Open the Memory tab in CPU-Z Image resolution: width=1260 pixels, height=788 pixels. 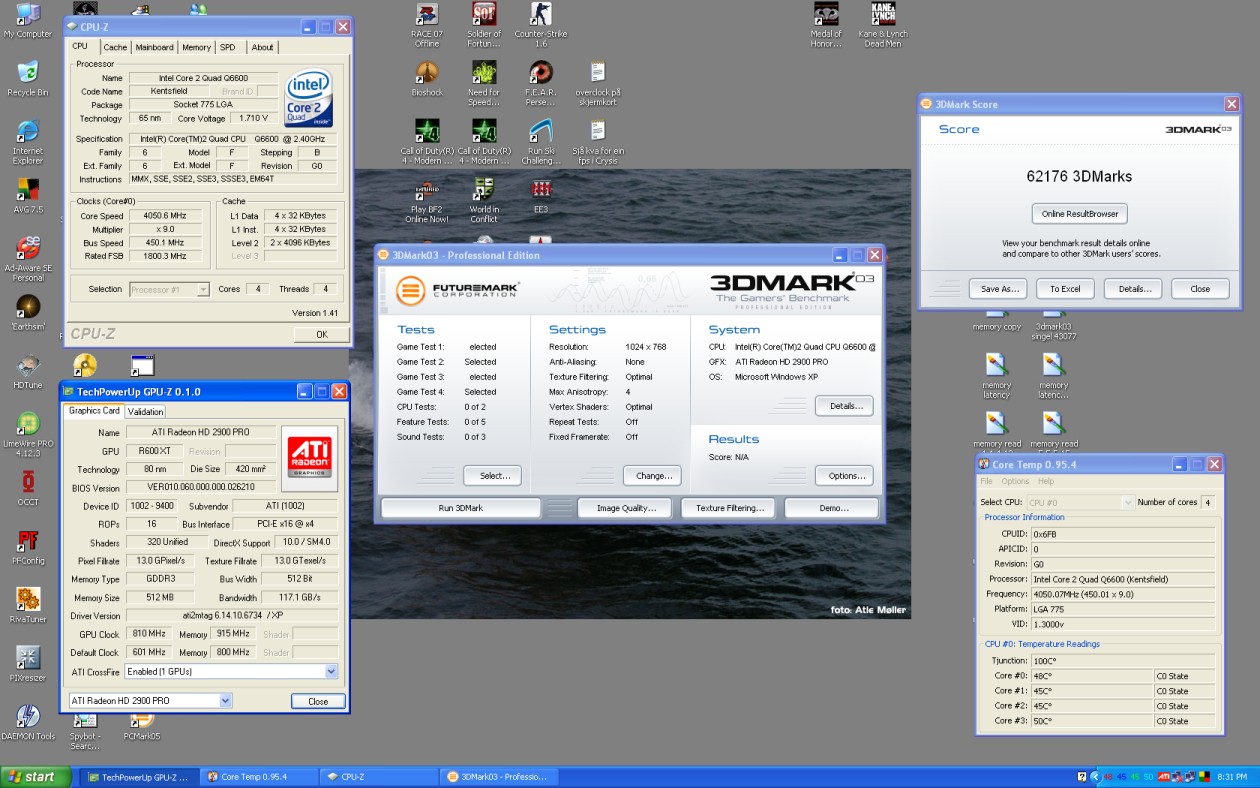point(196,47)
